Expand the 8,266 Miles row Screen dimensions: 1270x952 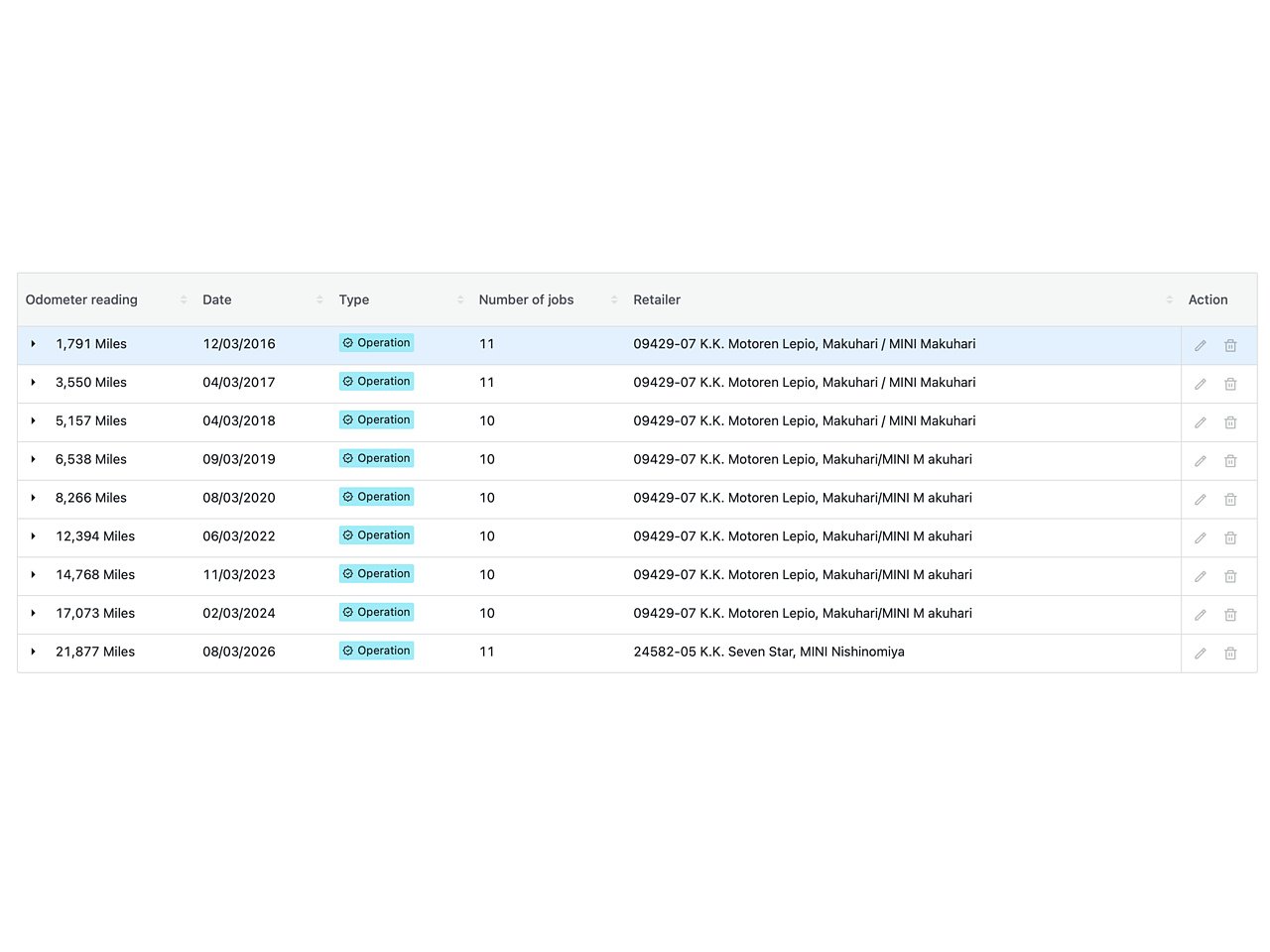coord(33,498)
